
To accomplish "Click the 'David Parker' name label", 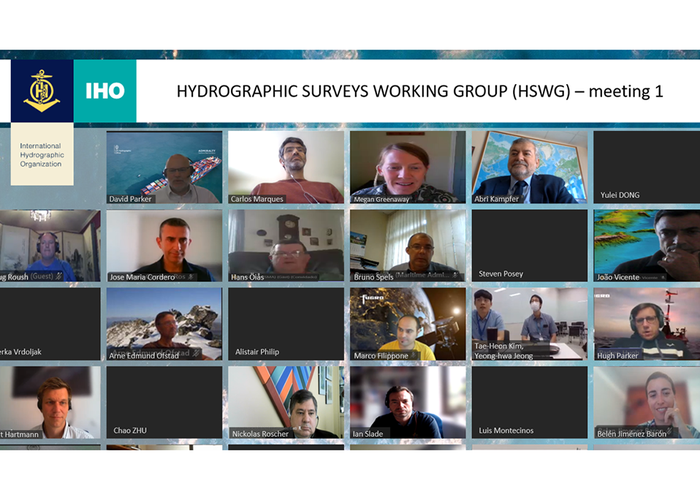I will 130,199.
